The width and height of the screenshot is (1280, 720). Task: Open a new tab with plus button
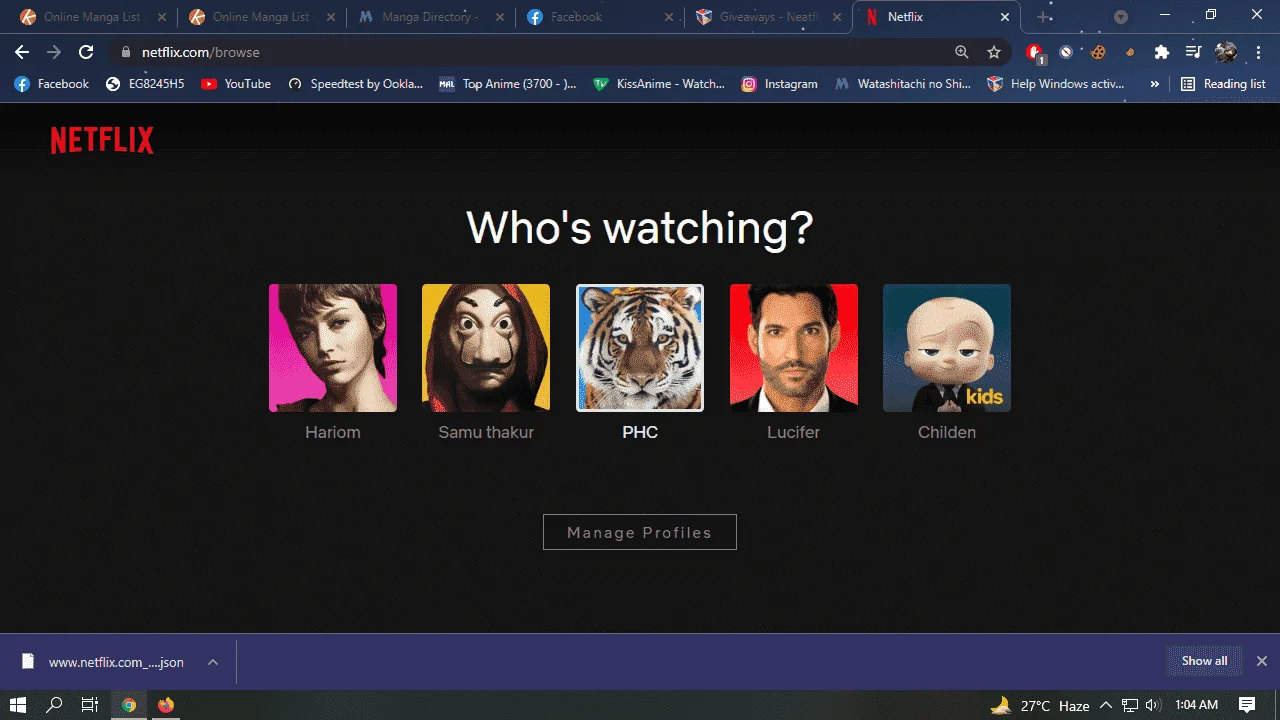[1045, 17]
